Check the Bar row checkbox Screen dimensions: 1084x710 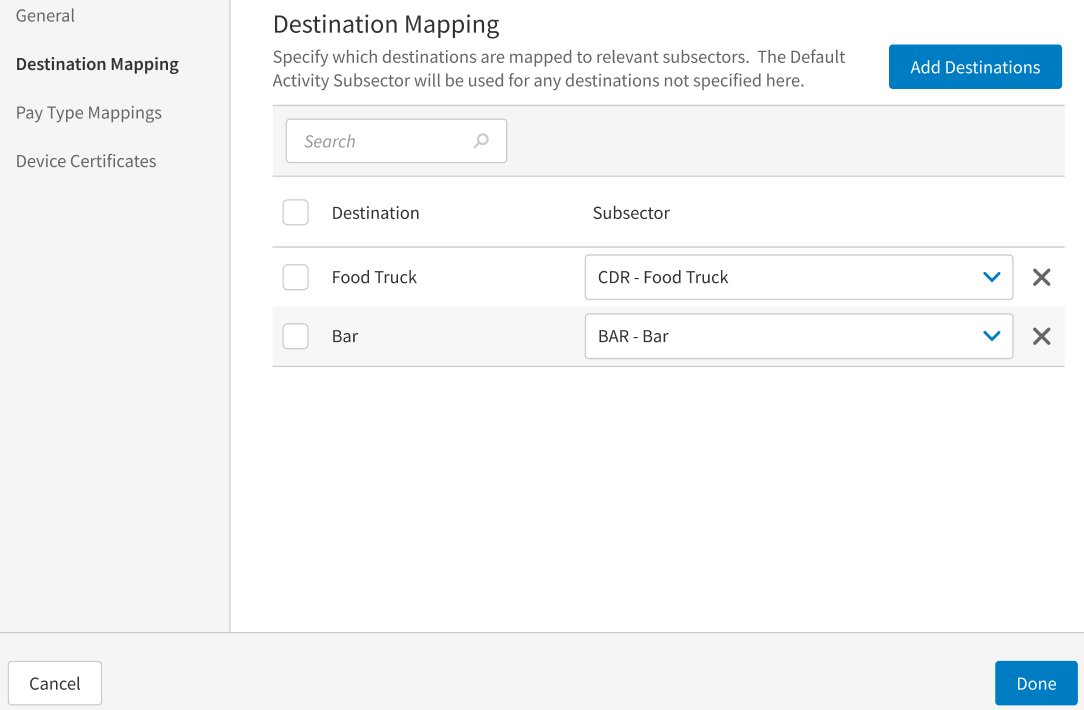295,336
